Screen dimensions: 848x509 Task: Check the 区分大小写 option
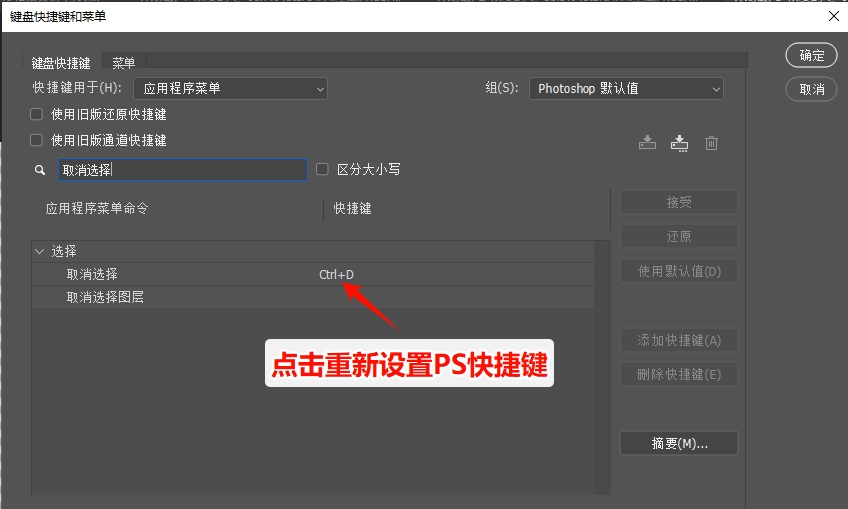pos(322,170)
